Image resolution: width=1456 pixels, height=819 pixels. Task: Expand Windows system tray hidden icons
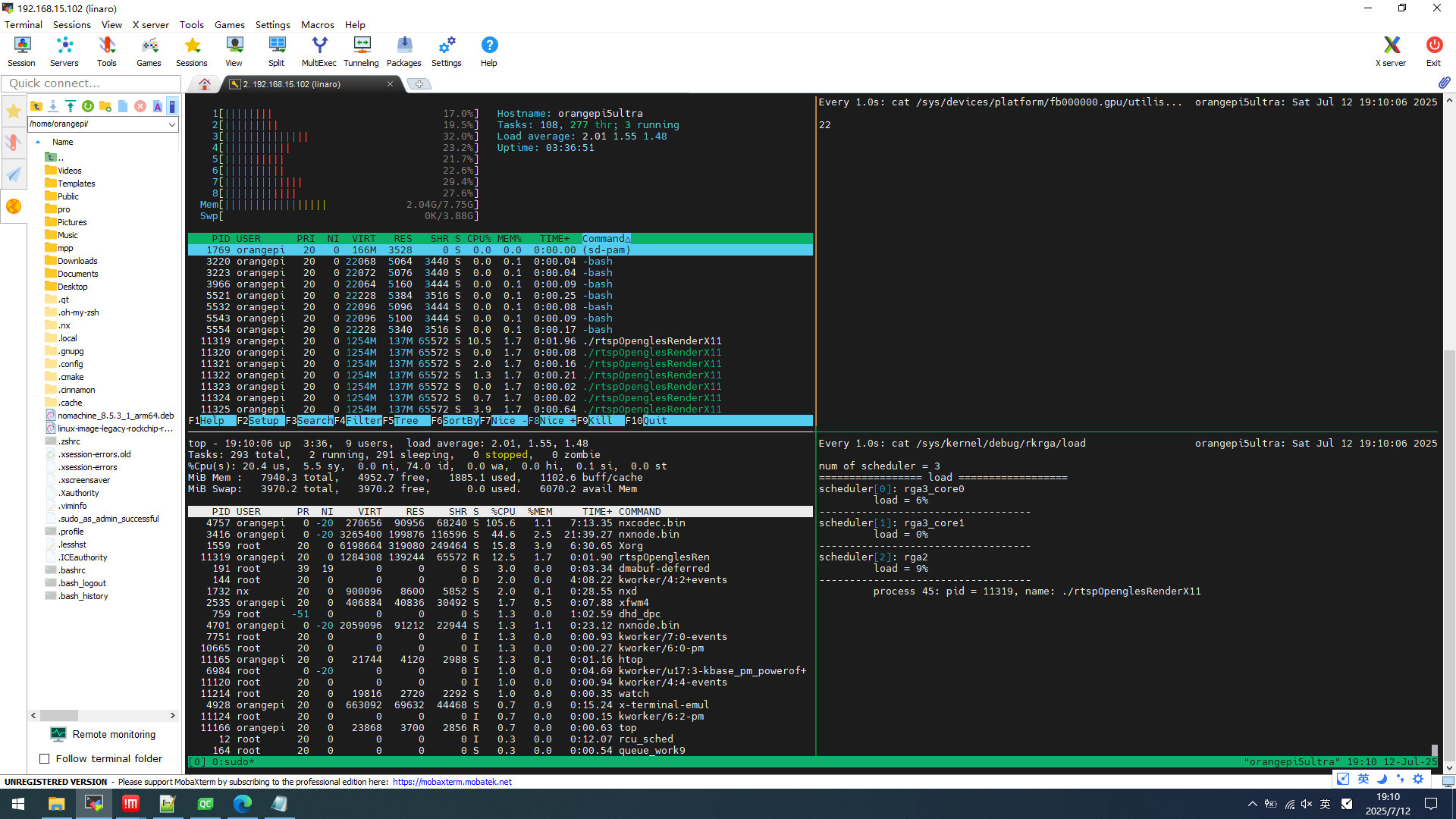[1252, 804]
